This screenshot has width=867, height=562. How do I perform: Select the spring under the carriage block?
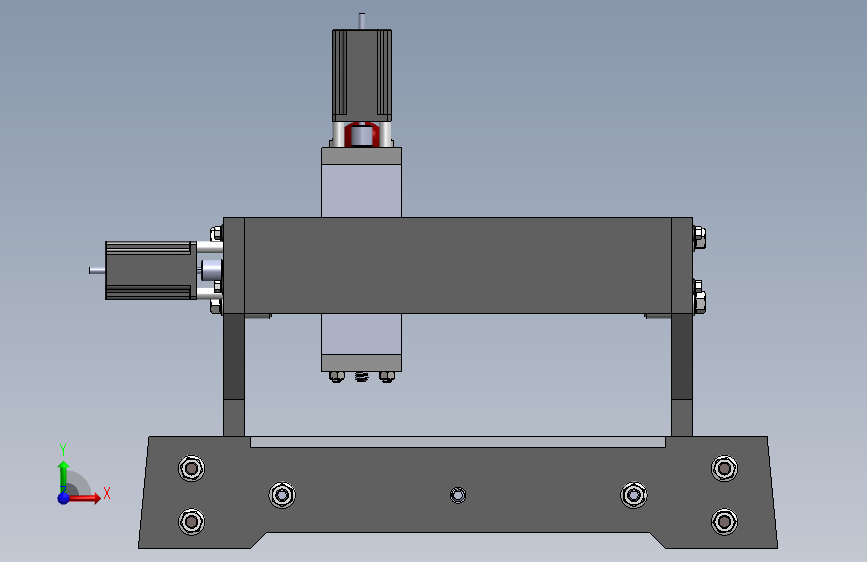[x=361, y=377]
